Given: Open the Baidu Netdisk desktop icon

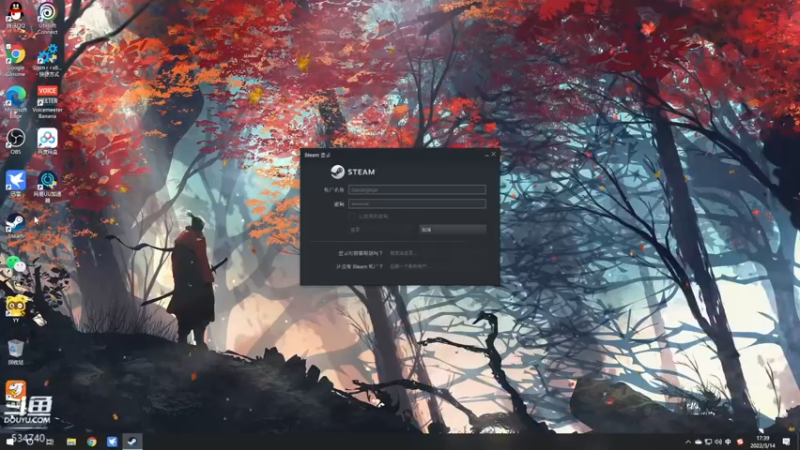Looking at the screenshot, I should pyautogui.click(x=47, y=141).
